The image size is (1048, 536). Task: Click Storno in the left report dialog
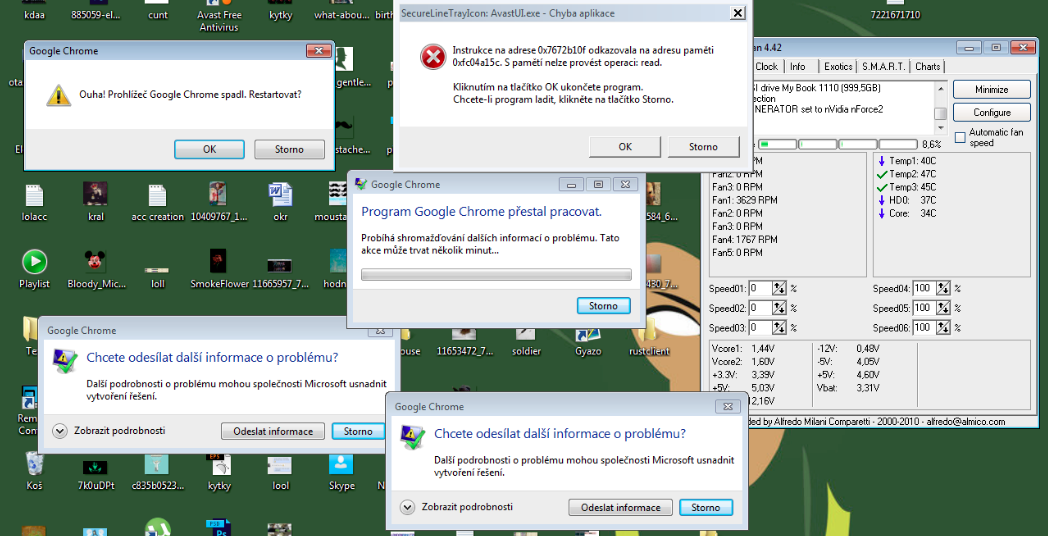pyautogui.click(x=358, y=431)
